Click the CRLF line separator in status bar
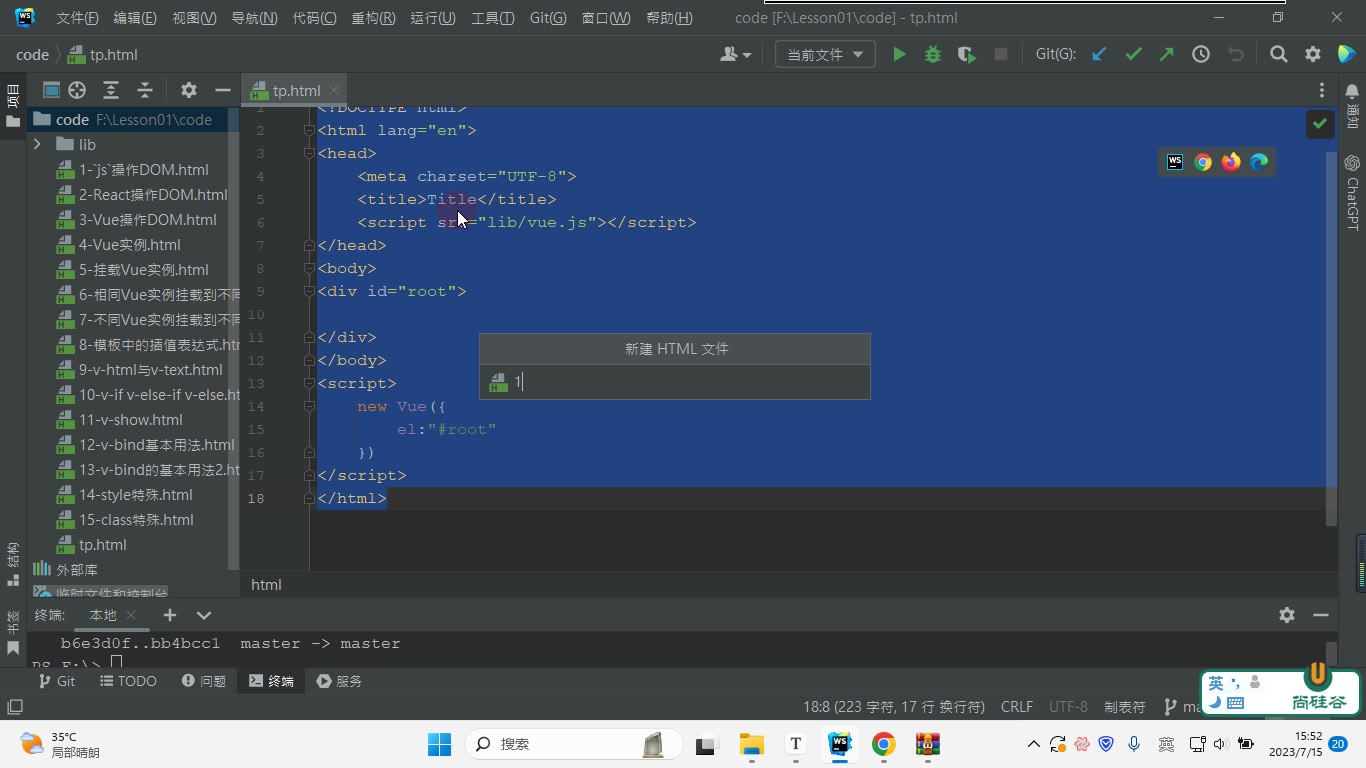Screen dimensions: 1366x768 coord(1017,707)
